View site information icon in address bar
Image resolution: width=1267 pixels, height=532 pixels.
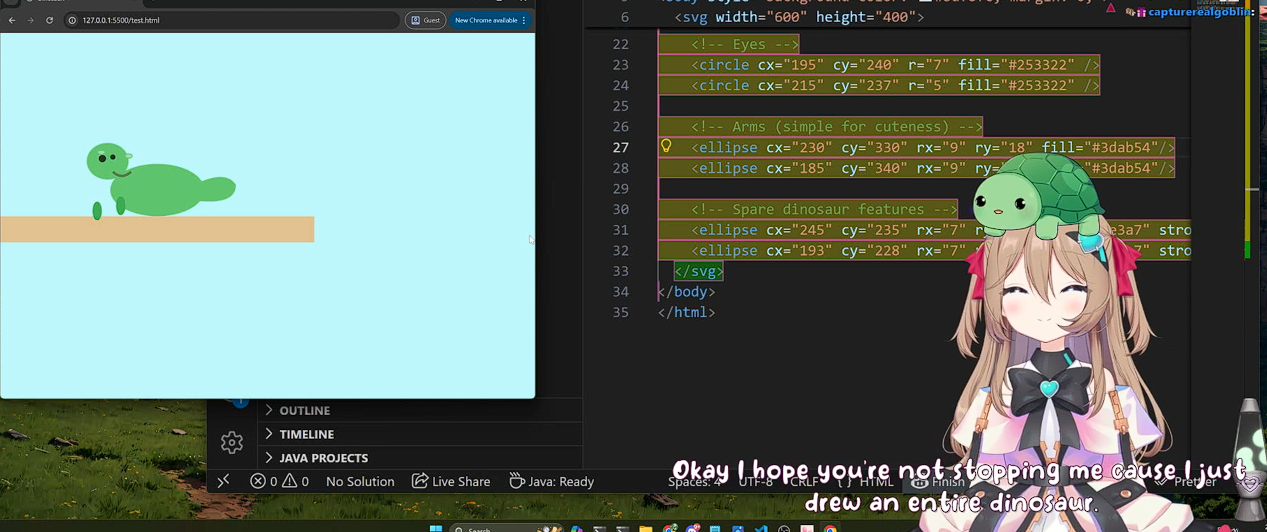[x=73, y=20]
